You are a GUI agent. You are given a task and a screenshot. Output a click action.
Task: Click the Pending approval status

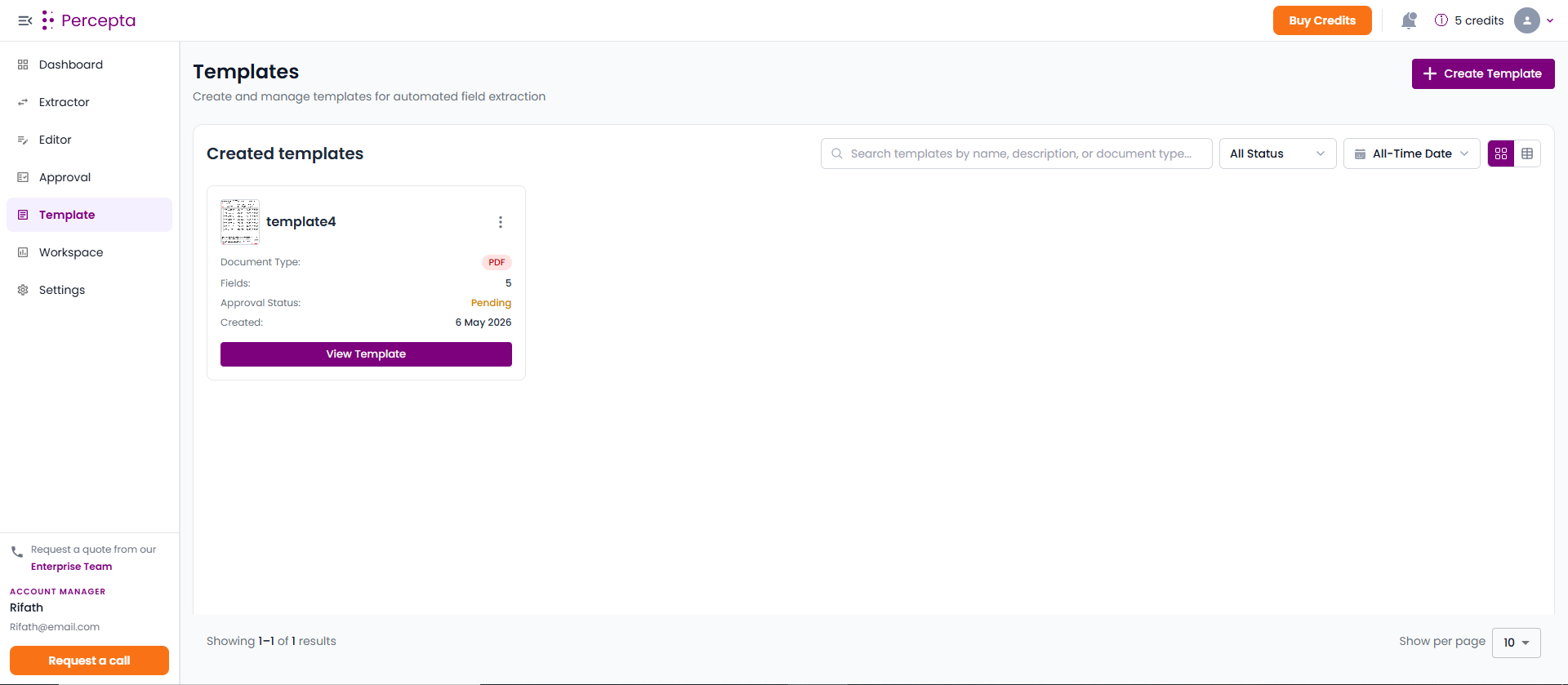[x=491, y=303]
